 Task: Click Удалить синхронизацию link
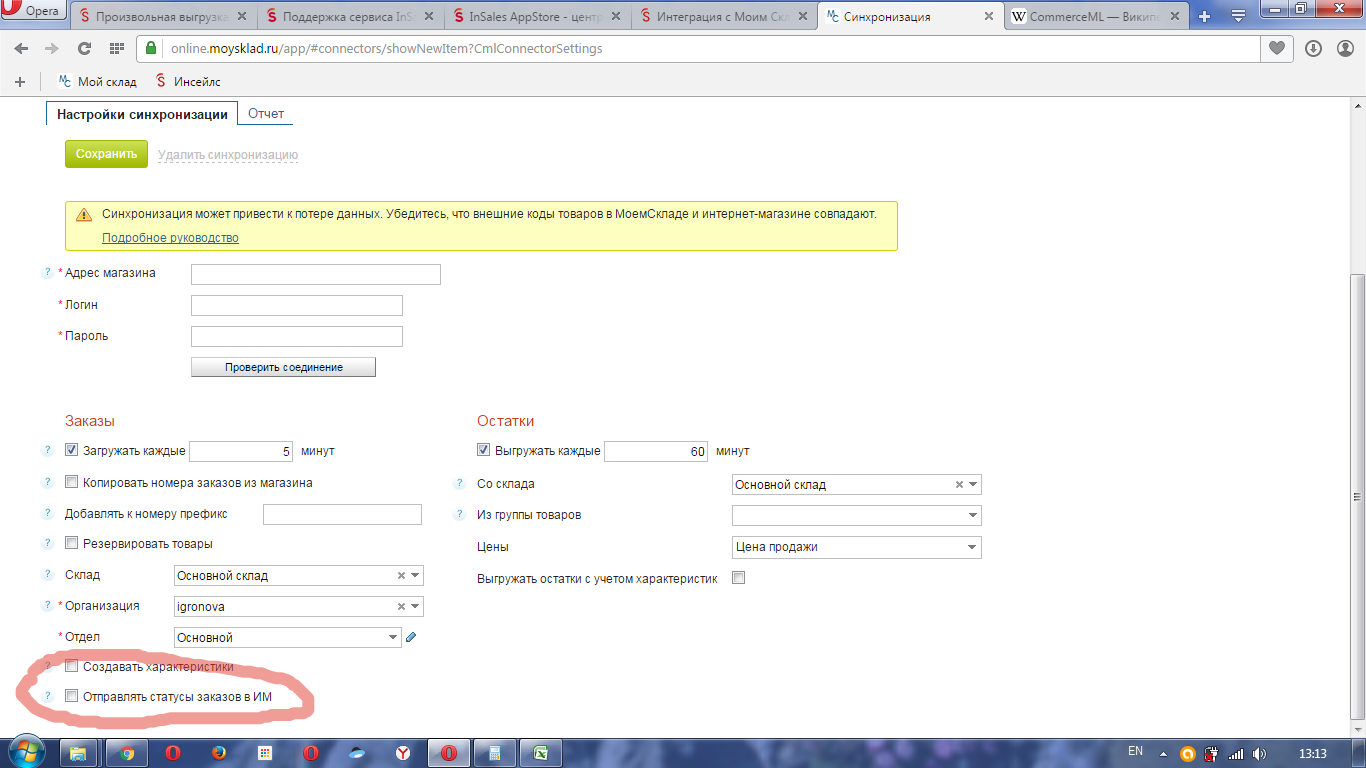pyautogui.click(x=228, y=155)
